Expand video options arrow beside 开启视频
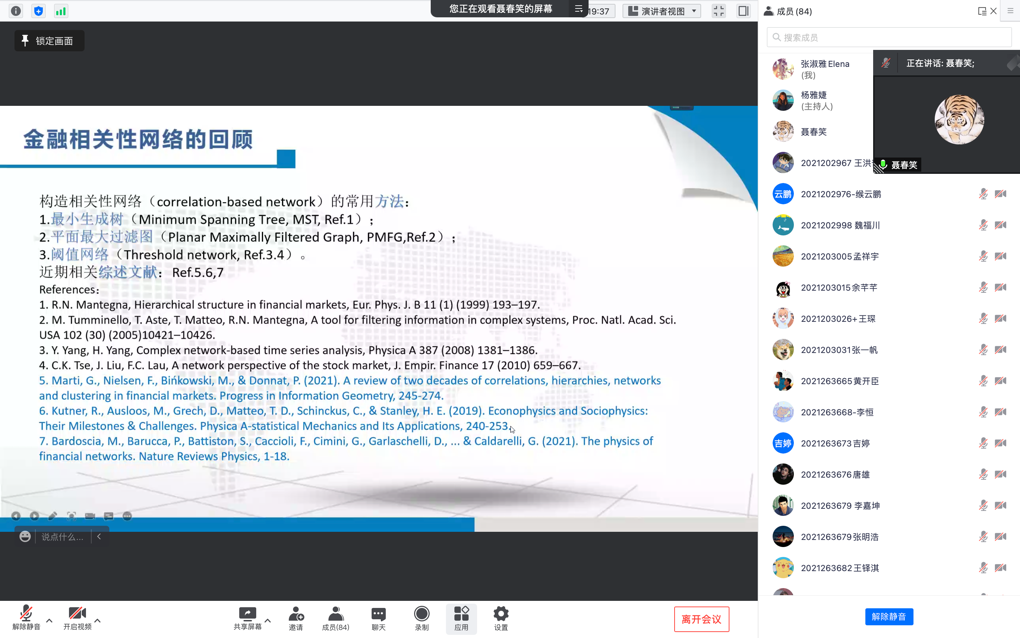 coord(97,620)
